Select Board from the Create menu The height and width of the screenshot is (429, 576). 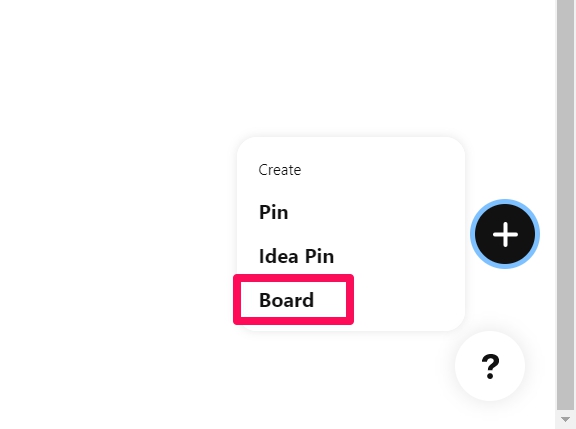tap(287, 300)
